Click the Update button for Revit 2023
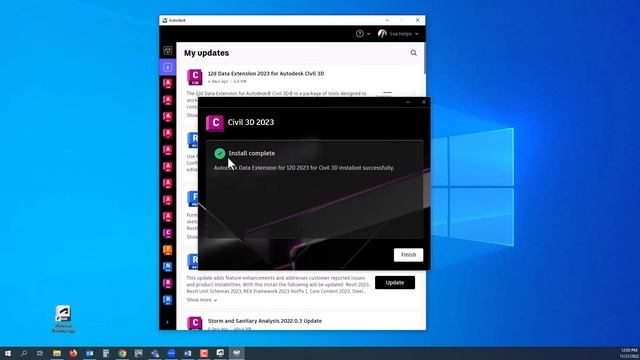This screenshot has width=640, height=360. click(395, 282)
